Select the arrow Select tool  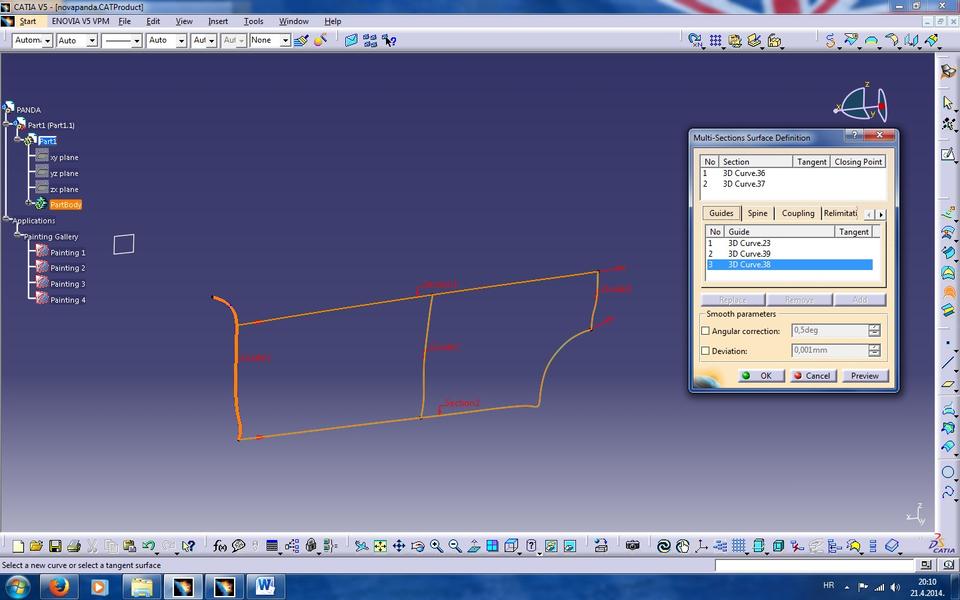click(x=946, y=100)
